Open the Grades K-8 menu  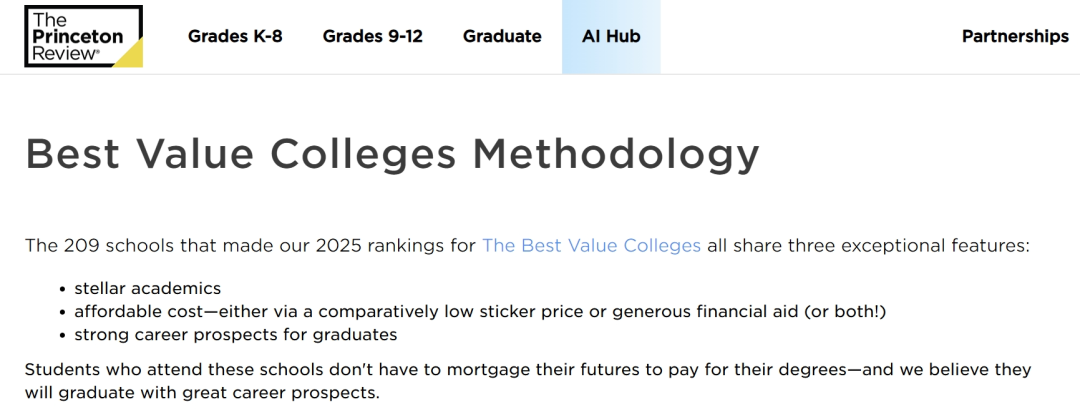[235, 37]
